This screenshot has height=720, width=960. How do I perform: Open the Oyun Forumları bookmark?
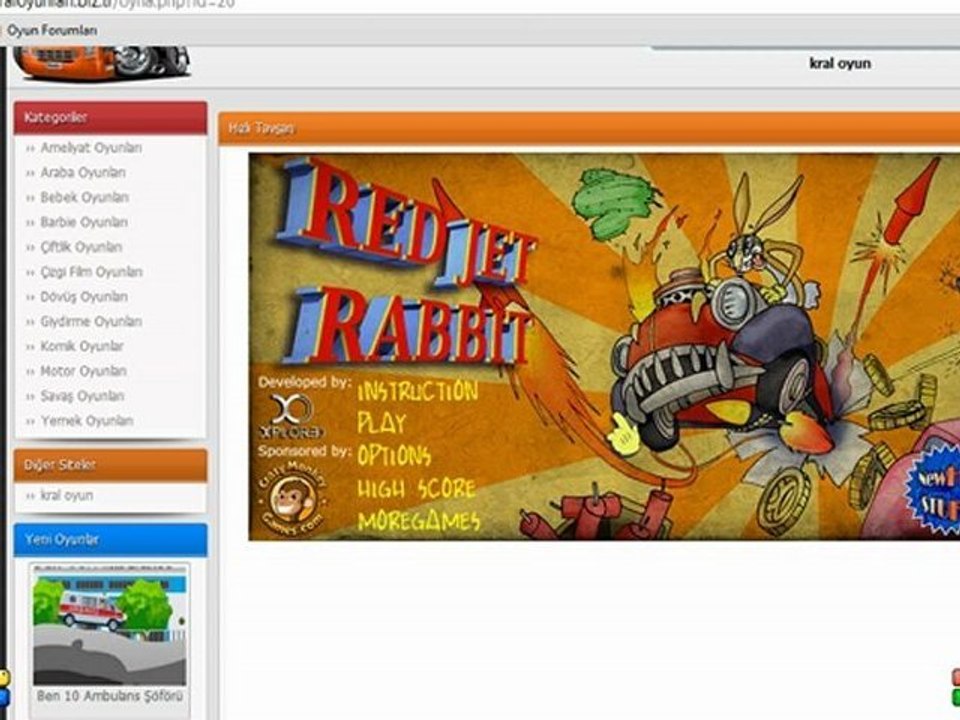click(51, 30)
